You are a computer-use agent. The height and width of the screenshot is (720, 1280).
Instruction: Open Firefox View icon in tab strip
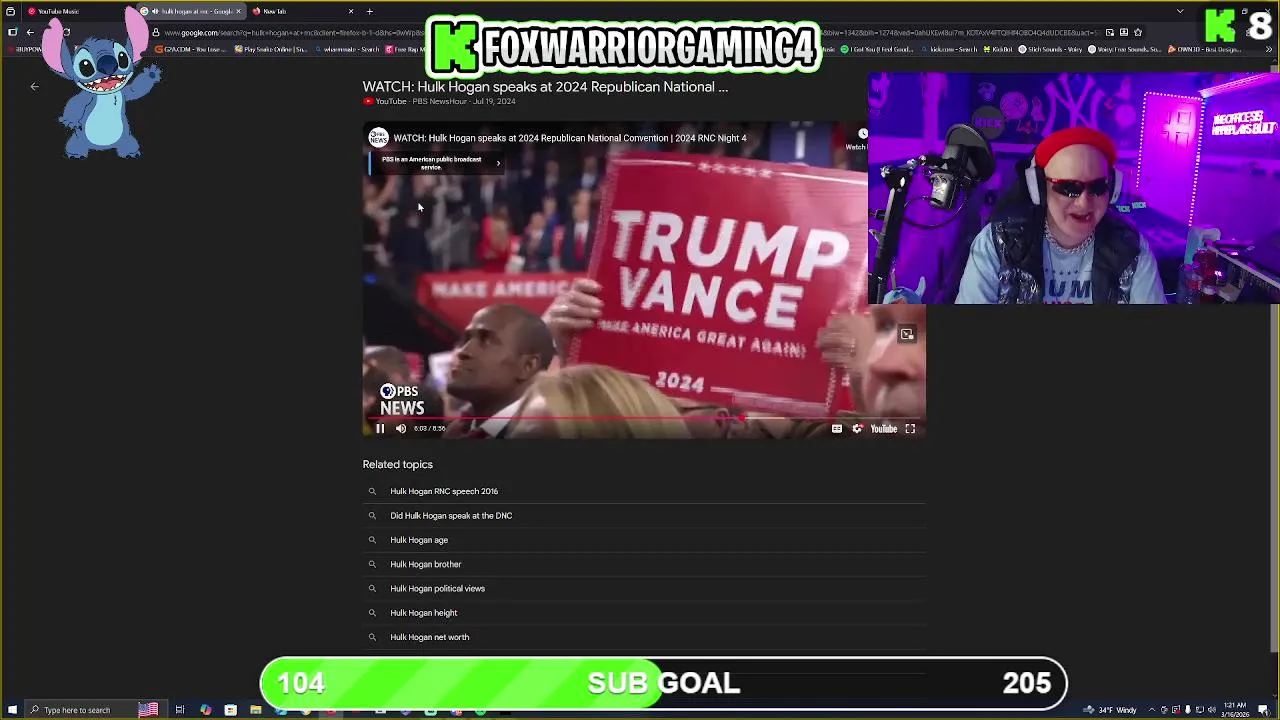click(x=10, y=11)
